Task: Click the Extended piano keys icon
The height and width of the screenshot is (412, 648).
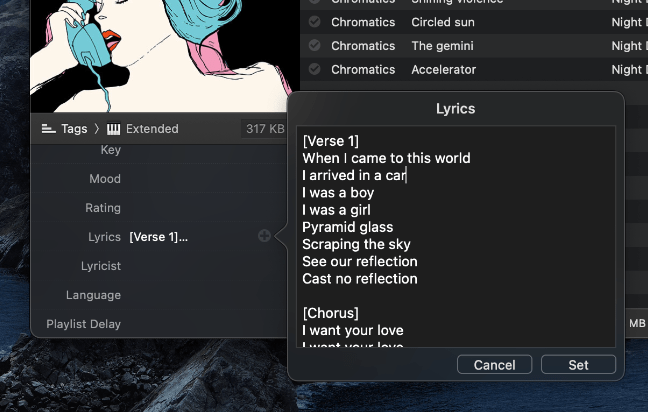Action: (113, 129)
